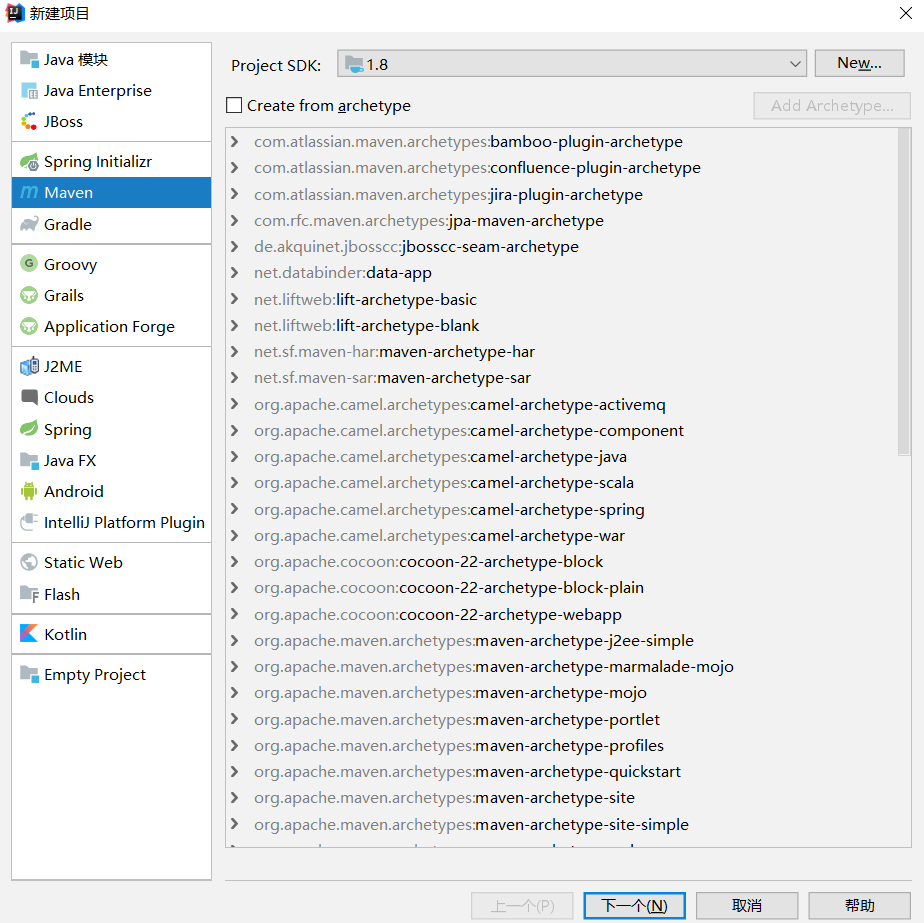The width and height of the screenshot is (924, 923).
Task: Expand maven-archetype-quickstart entry
Action: coord(235,772)
